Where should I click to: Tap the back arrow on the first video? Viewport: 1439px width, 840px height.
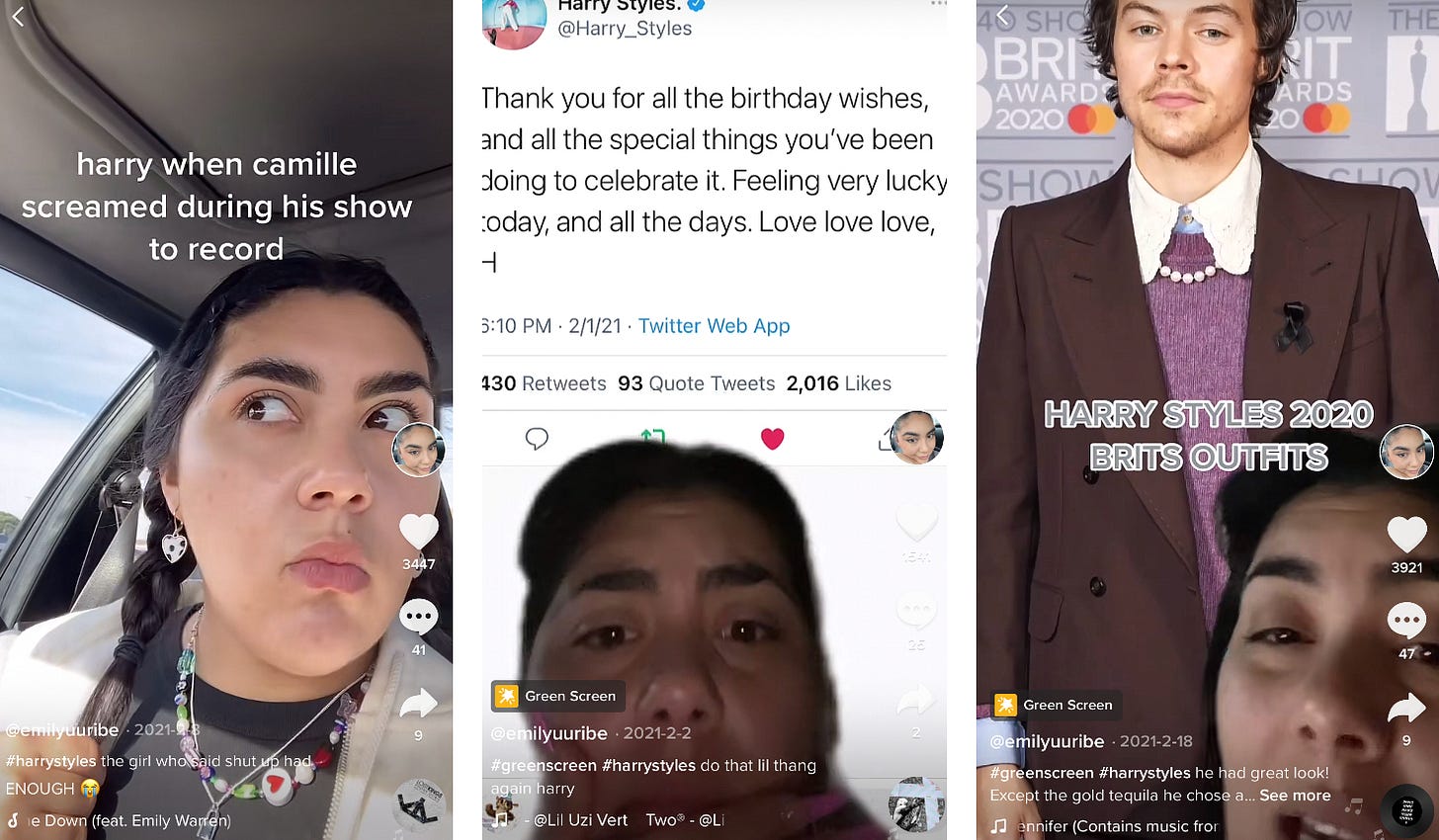tap(18, 16)
